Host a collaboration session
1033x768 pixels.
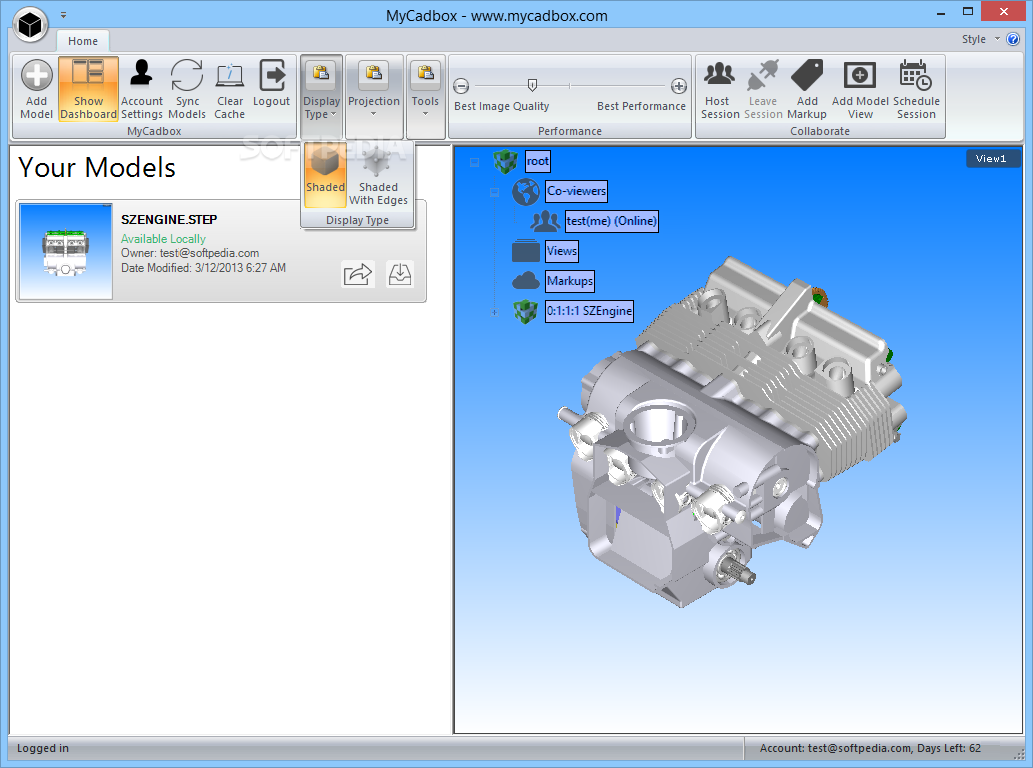coord(719,90)
